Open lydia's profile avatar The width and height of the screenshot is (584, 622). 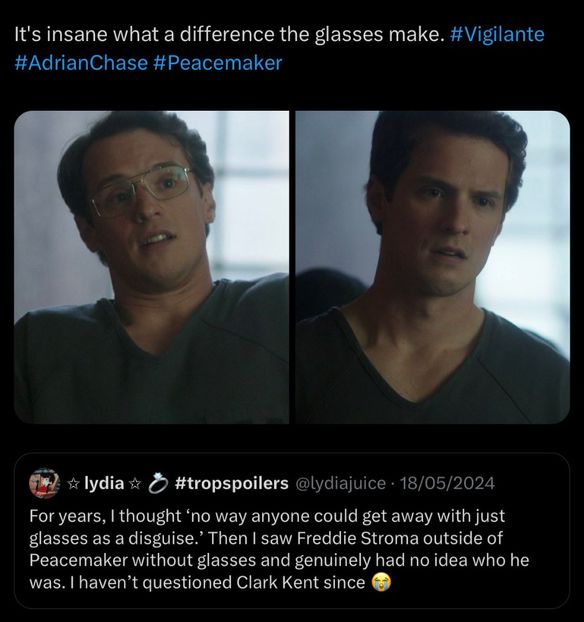tap(44, 483)
